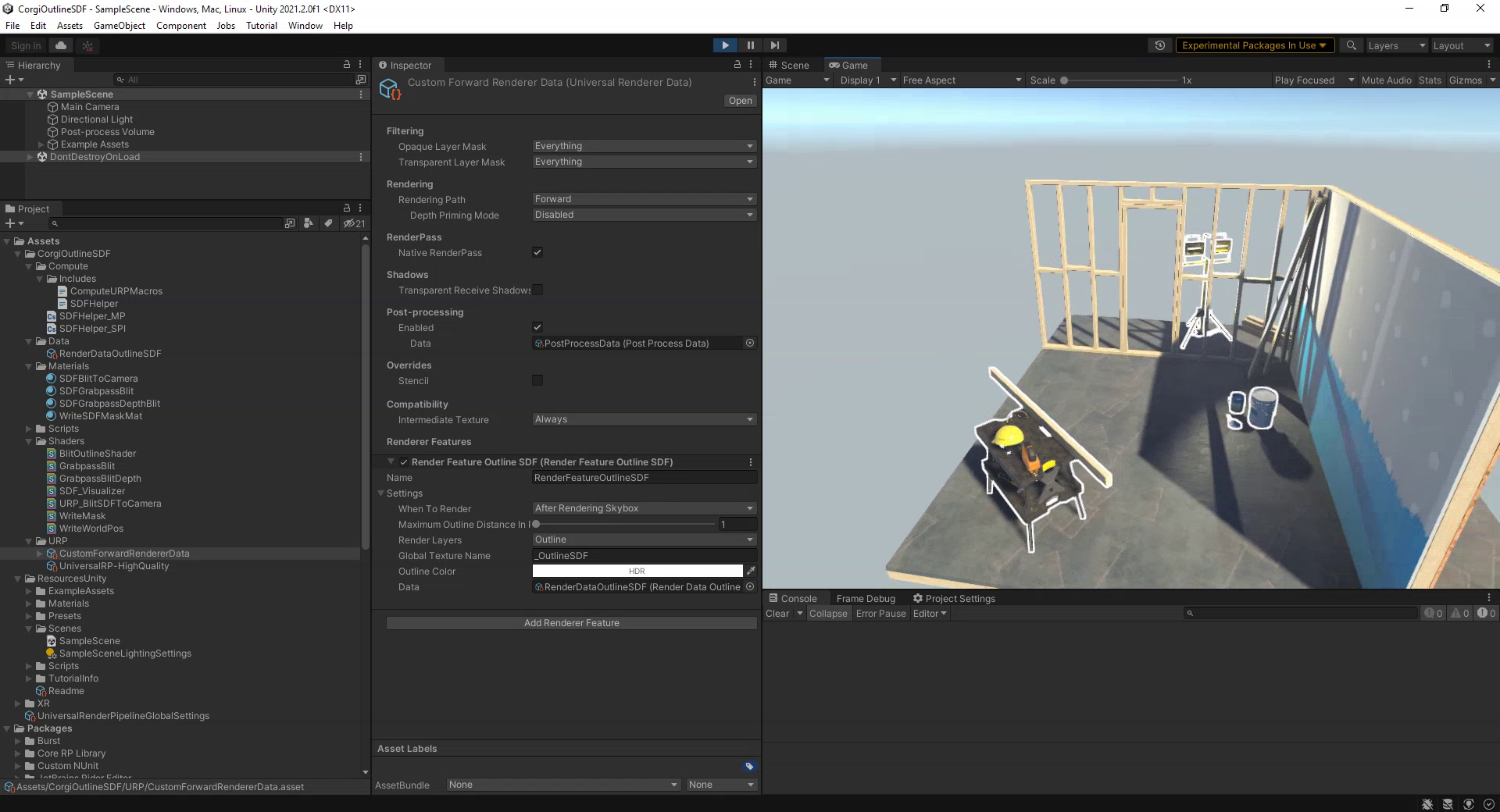Viewport: 1500px width, 812px height.
Task: Click Search by Type icon in Project
Action: pyautogui.click(x=309, y=223)
